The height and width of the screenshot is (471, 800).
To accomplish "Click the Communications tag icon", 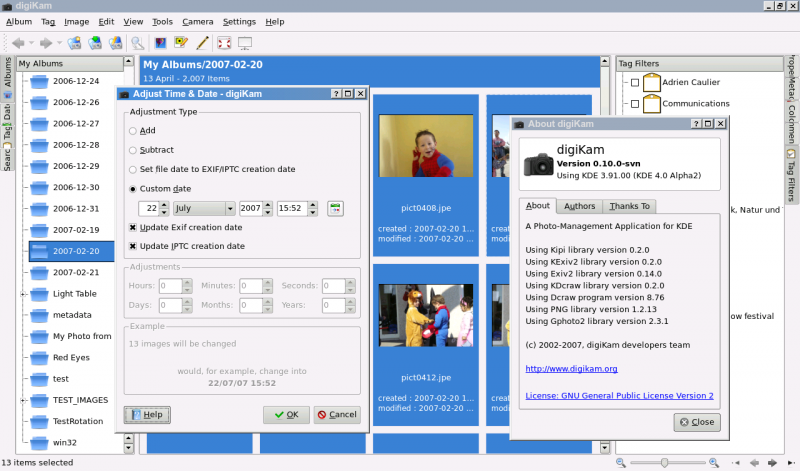I will pos(652,104).
